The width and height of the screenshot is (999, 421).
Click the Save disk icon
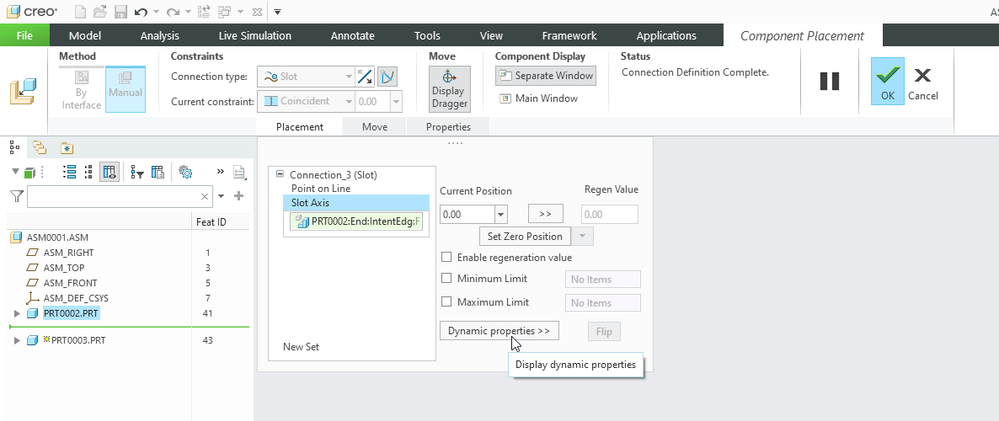[x=120, y=11]
